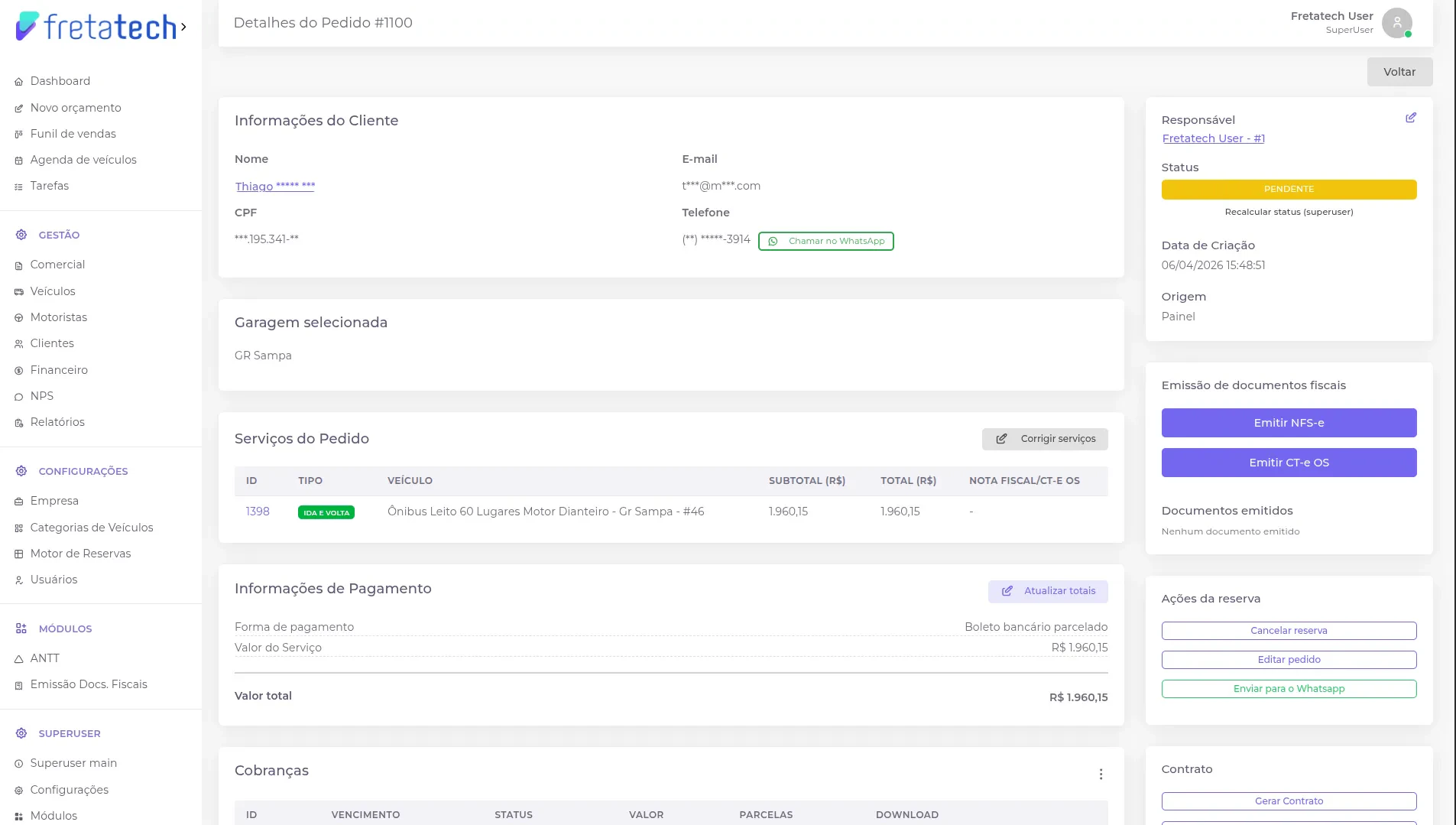Click the VENCIMENTO column header in Cobranças

coord(365,815)
